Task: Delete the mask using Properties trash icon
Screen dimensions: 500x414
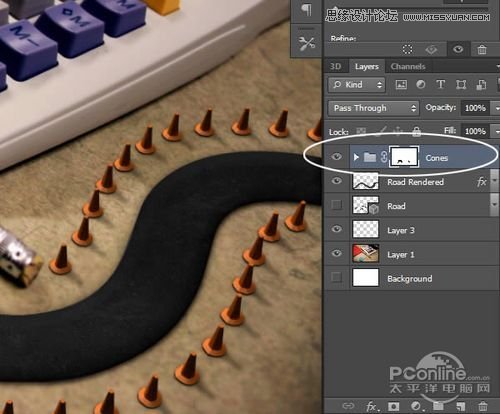Action: point(482,50)
